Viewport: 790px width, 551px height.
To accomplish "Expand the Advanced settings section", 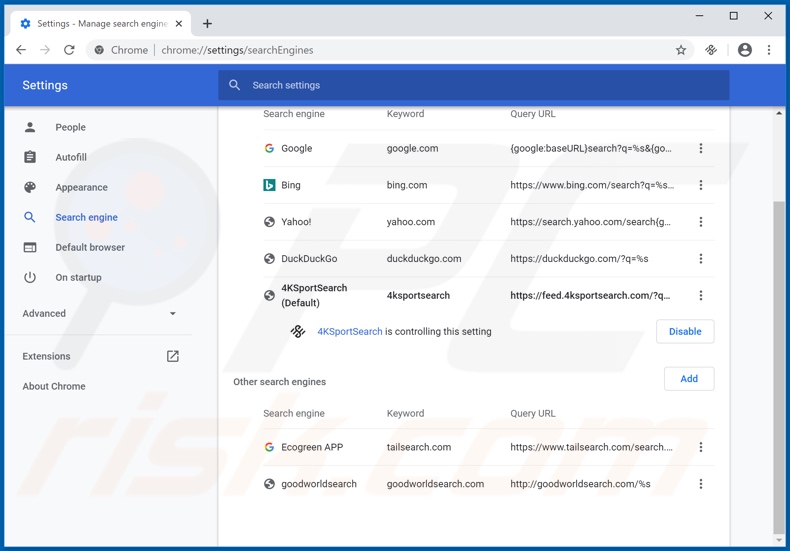I will point(99,313).
